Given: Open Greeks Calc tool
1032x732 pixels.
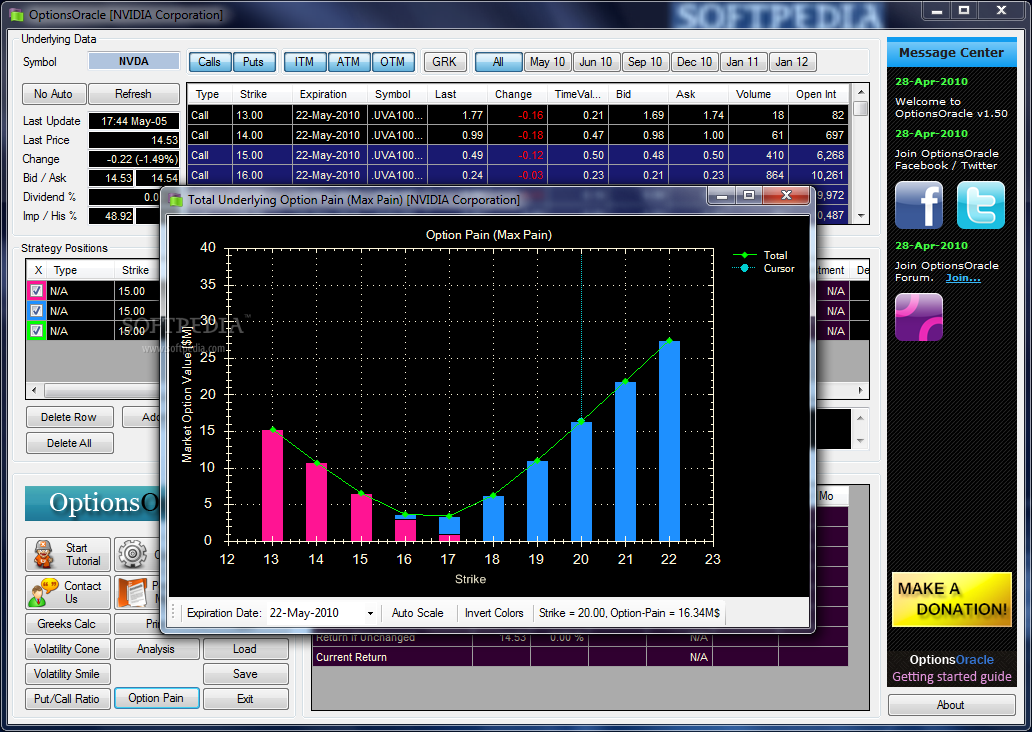Looking at the screenshot, I should tap(66, 624).
